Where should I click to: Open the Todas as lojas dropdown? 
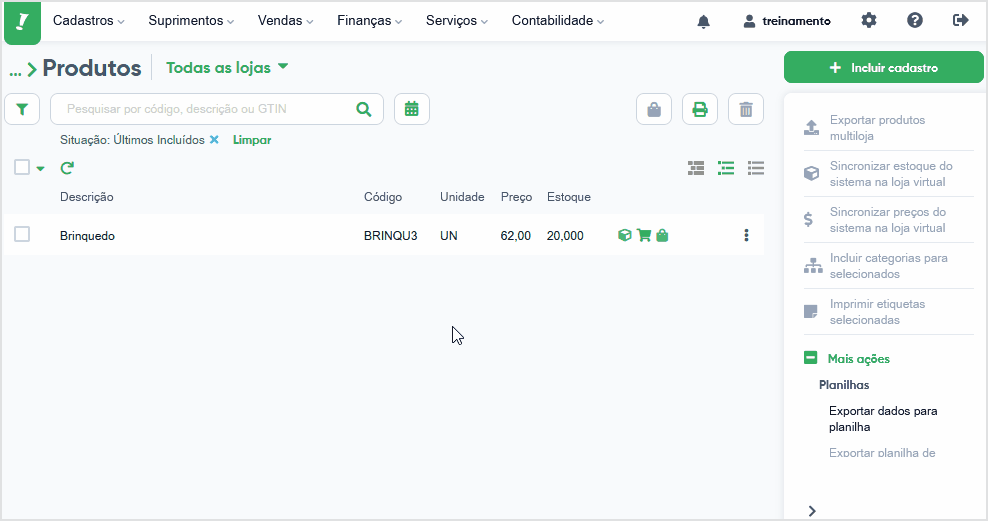[x=227, y=67]
